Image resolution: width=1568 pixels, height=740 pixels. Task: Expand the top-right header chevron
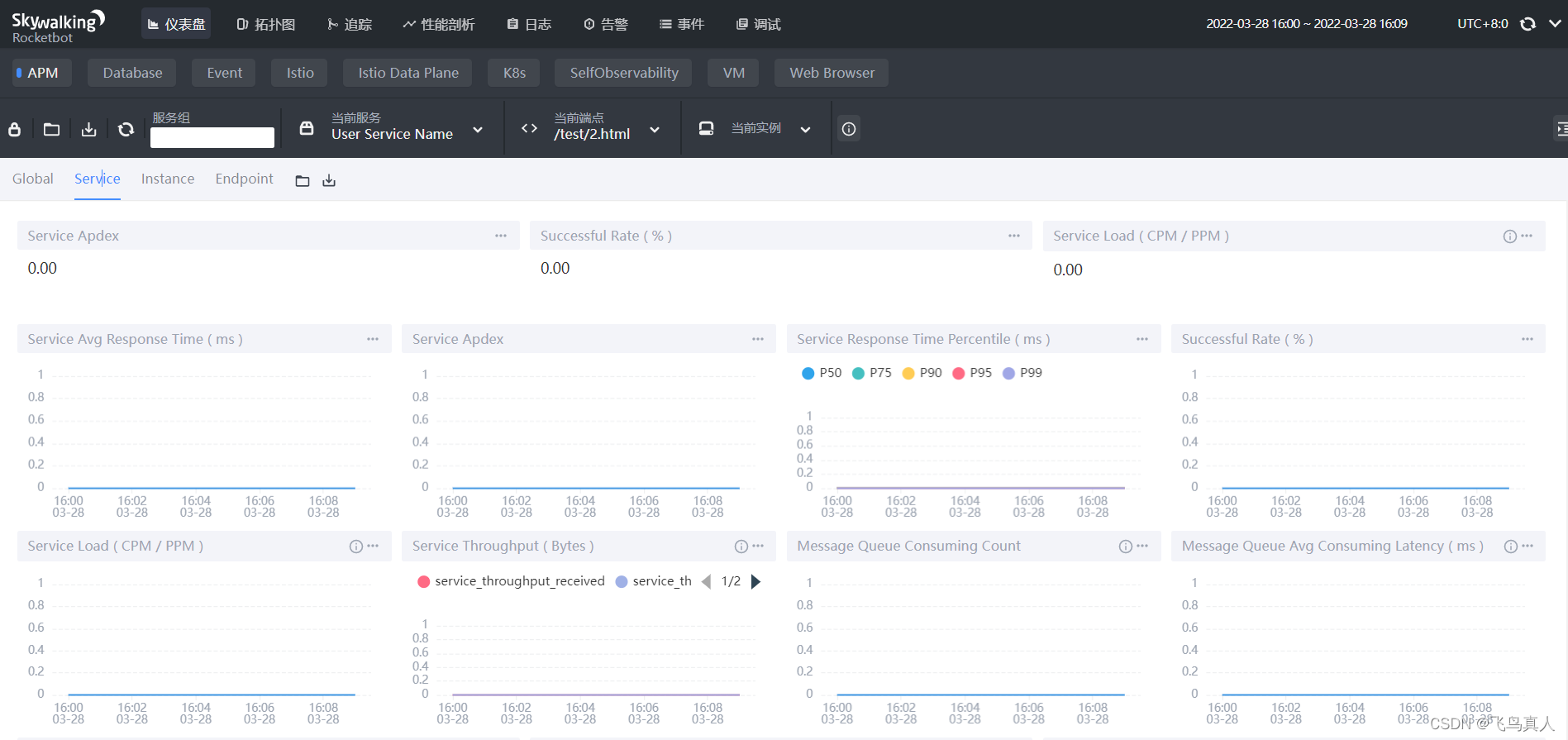(x=1555, y=24)
